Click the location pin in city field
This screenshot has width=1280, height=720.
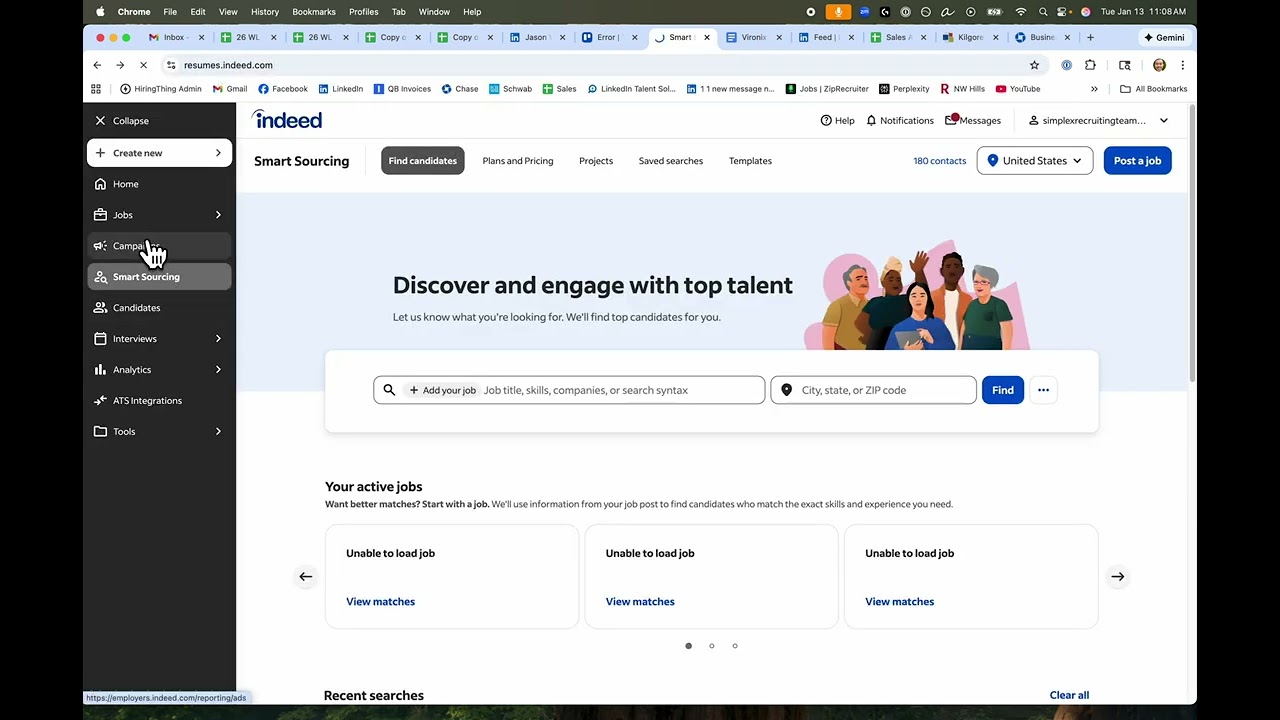click(786, 390)
